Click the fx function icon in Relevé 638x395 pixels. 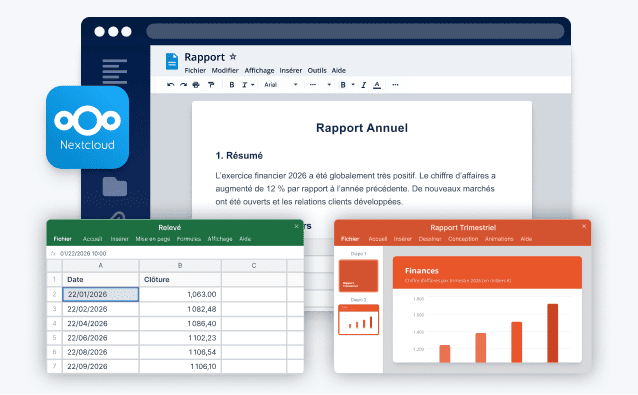tap(53, 253)
